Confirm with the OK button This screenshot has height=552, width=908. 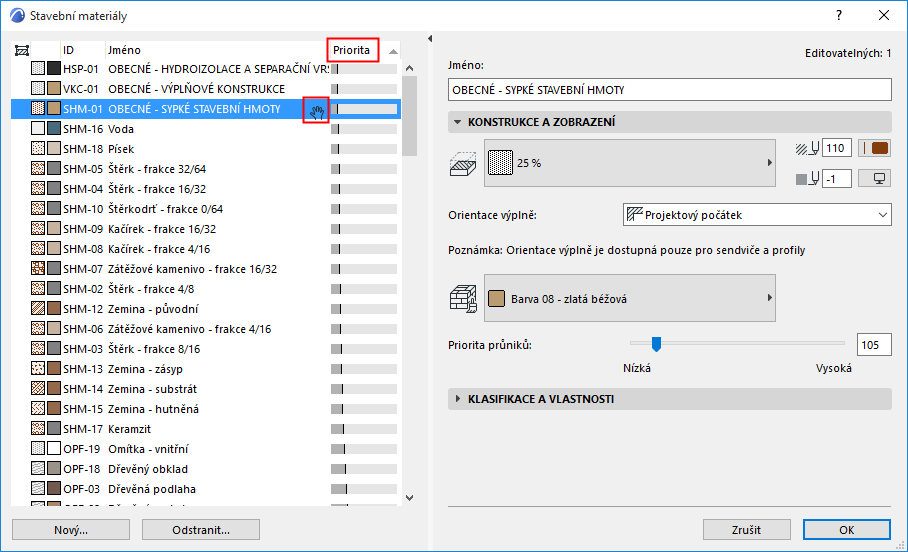point(847,529)
